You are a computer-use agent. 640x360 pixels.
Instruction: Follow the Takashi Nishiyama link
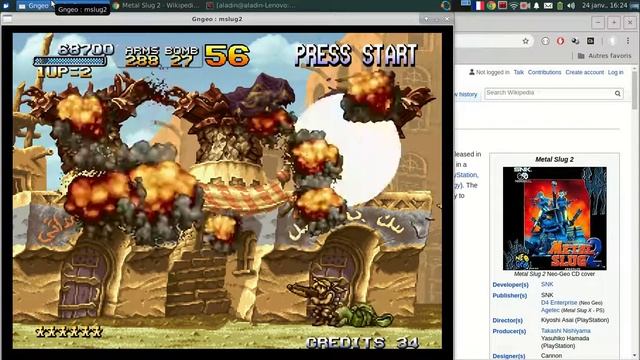click(x=566, y=331)
